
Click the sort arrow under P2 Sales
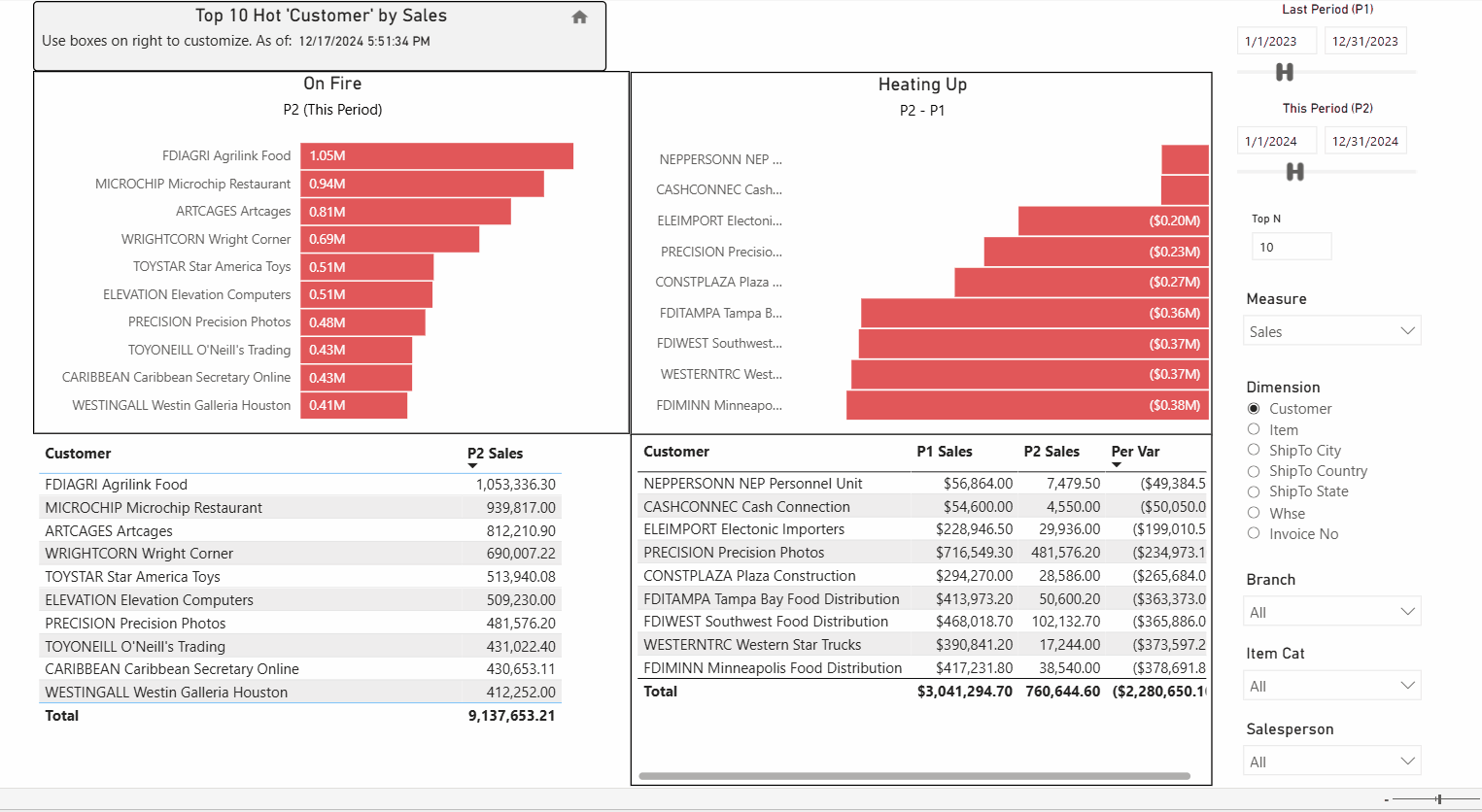click(472, 466)
